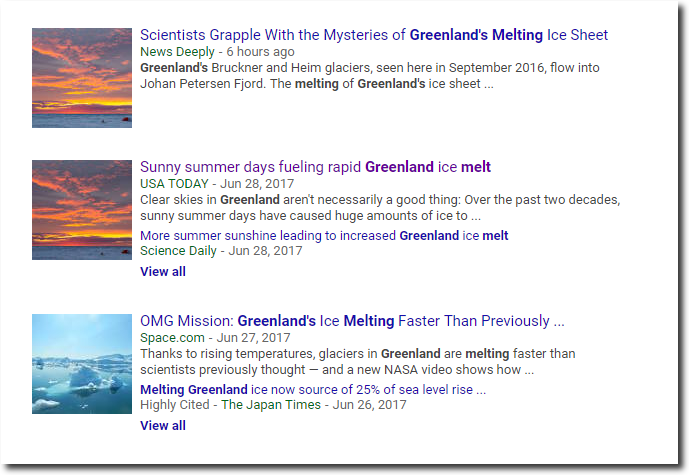Click the 'Thanks to rising temperatures' snippet
The height and width of the screenshot is (475, 689).
point(358,361)
